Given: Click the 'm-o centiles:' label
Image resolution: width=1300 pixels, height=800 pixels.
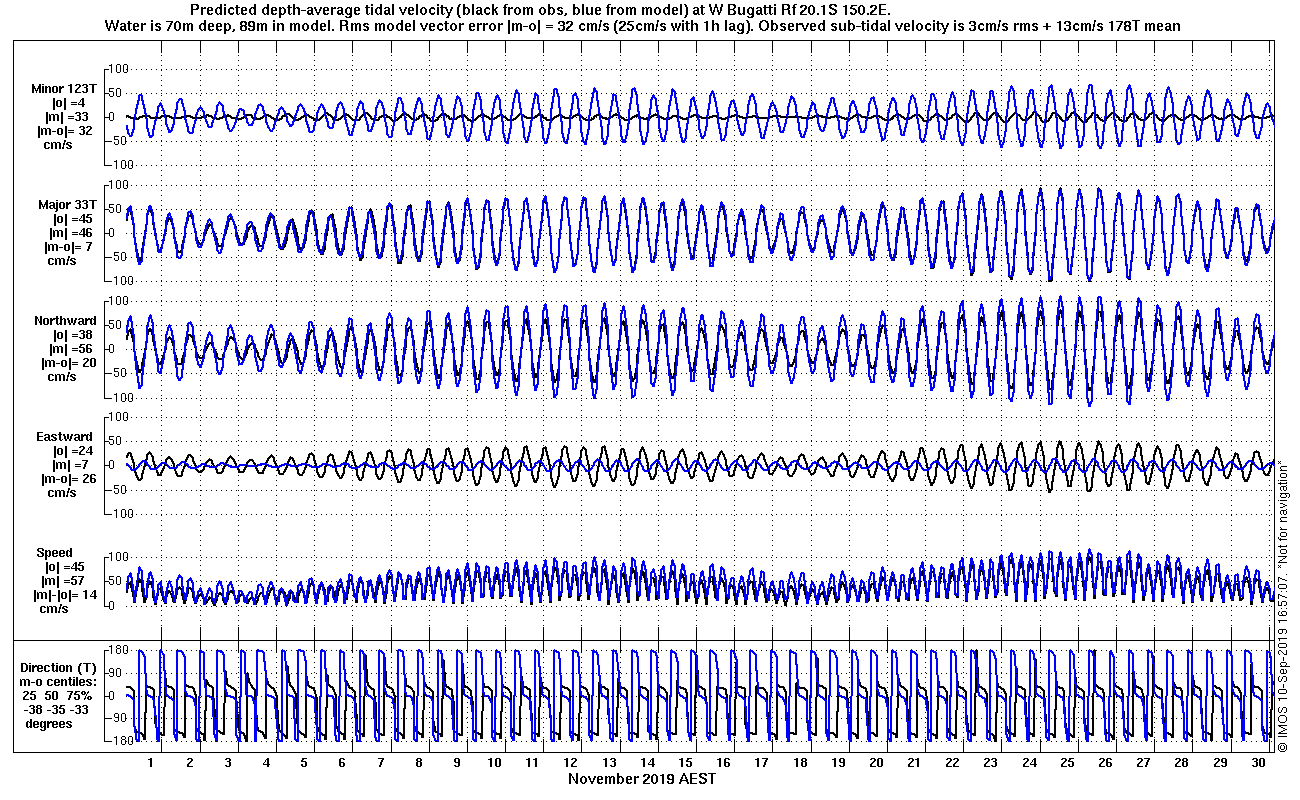Looking at the screenshot, I should pos(60,681).
